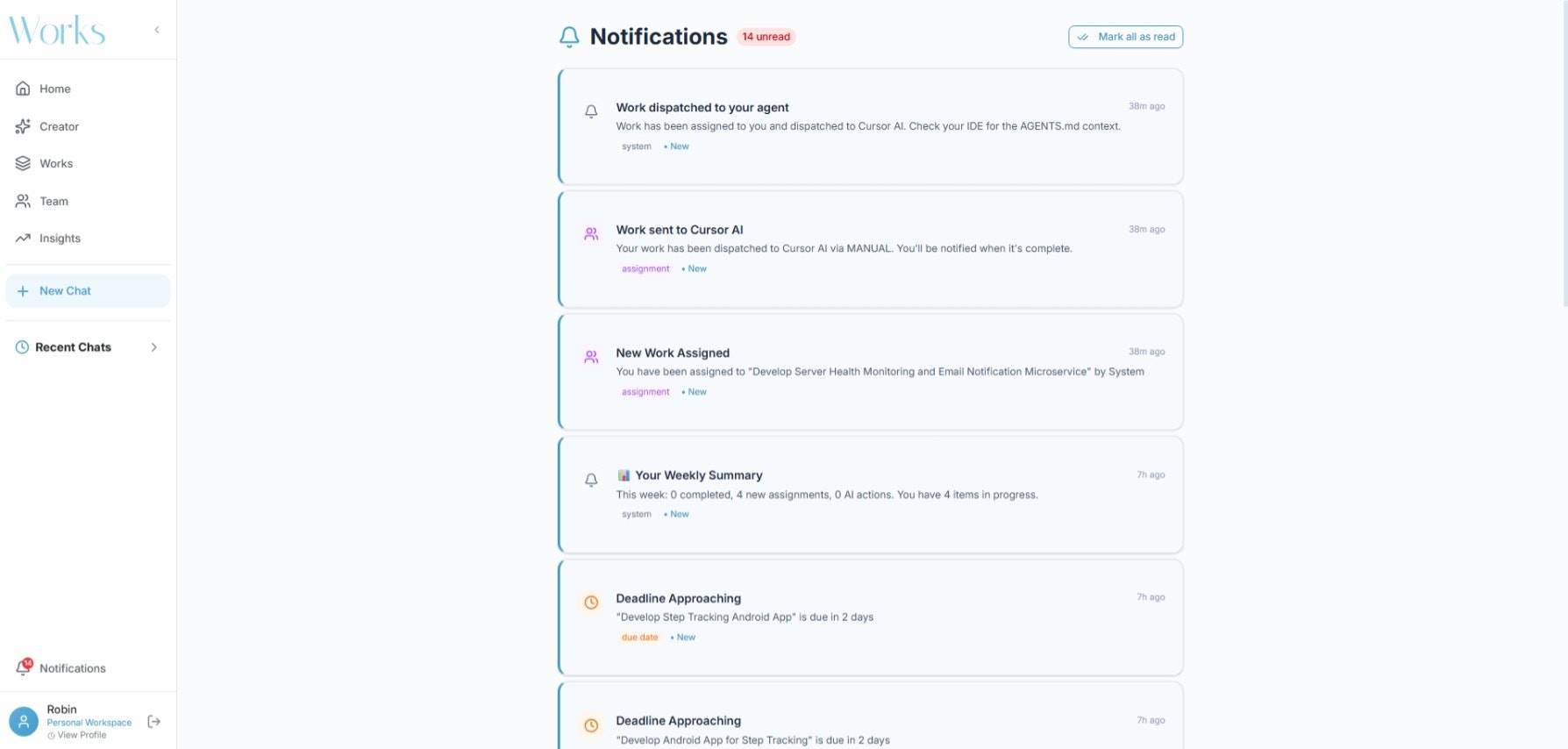Click the bell icon on Your Weekly Summary
Viewport: 1568px width, 749px height.
pyautogui.click(x=591, y=480)
